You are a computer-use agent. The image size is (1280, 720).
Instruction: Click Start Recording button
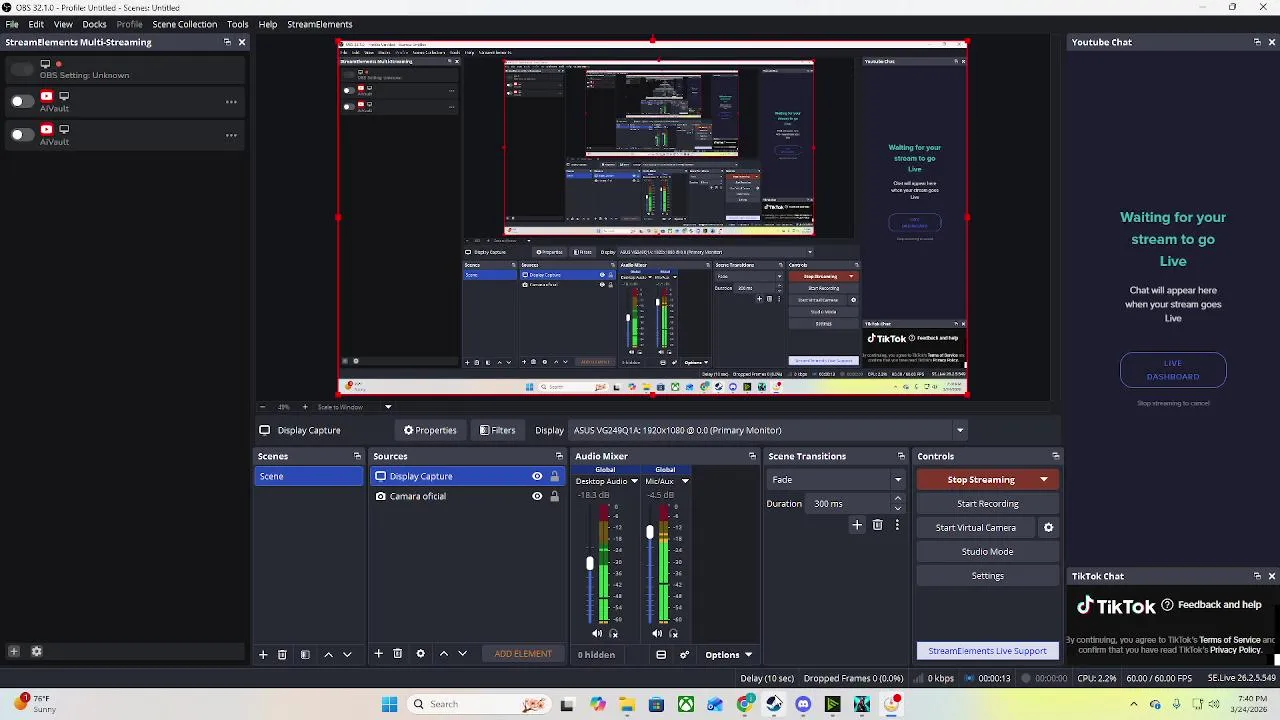tap(987, 504)
